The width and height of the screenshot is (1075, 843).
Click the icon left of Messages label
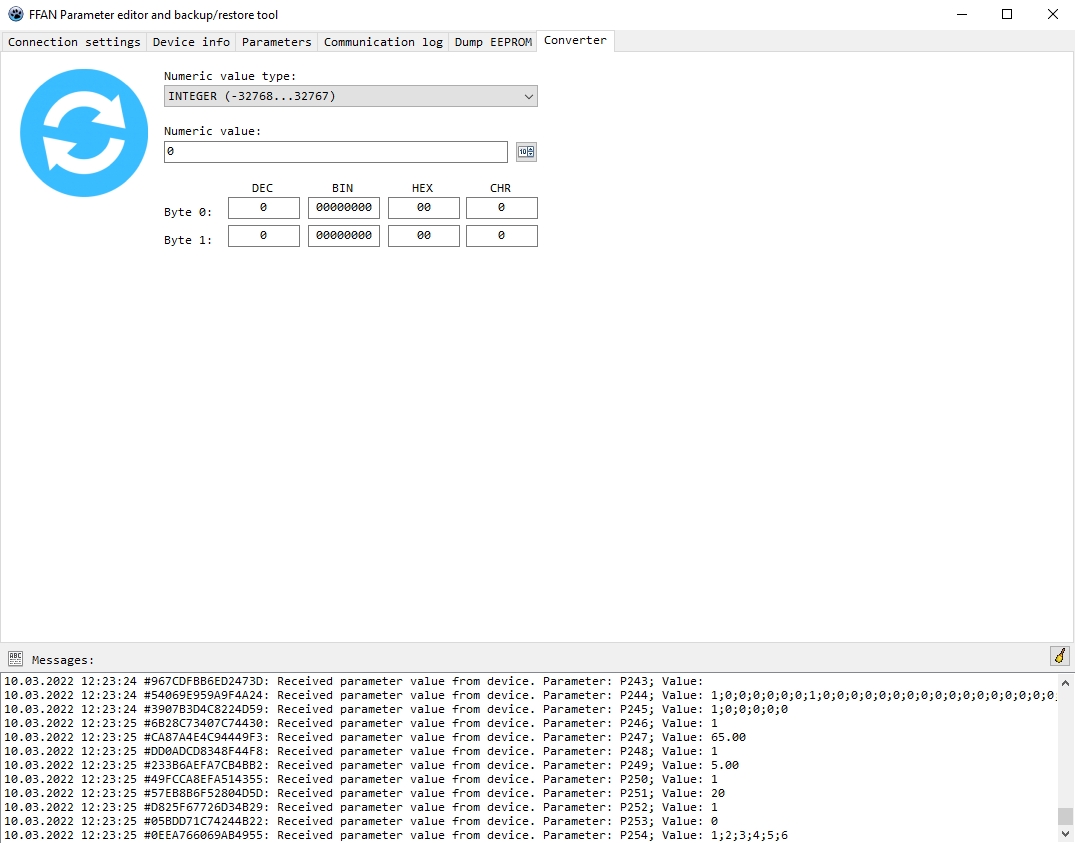click(x=15, y=658)
